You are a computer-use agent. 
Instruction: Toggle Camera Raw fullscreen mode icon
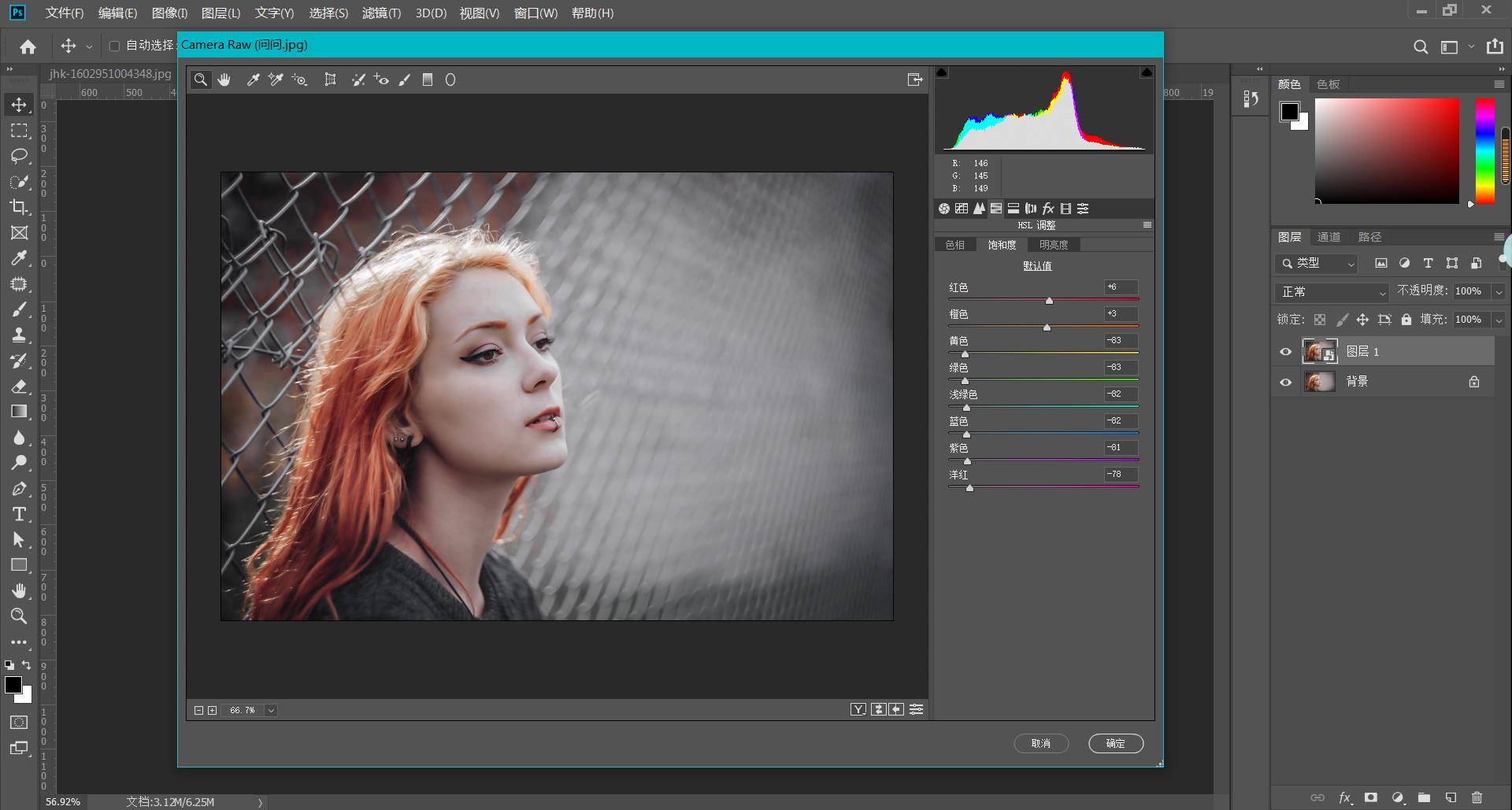(914, 80)
